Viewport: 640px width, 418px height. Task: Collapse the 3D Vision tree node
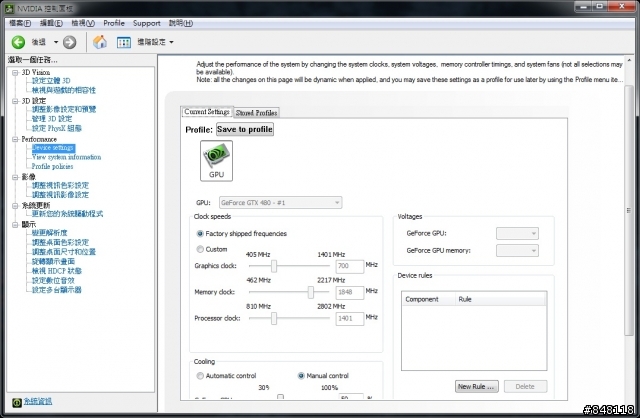(15, 73)
